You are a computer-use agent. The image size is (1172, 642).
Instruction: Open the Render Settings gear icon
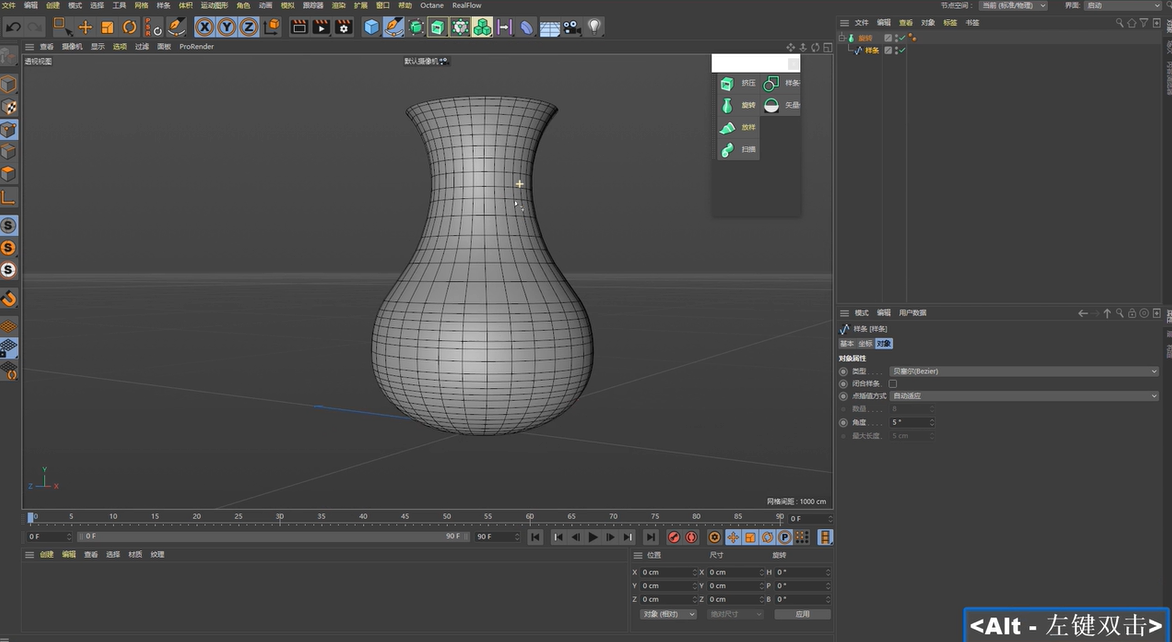(x=344, y=27)
